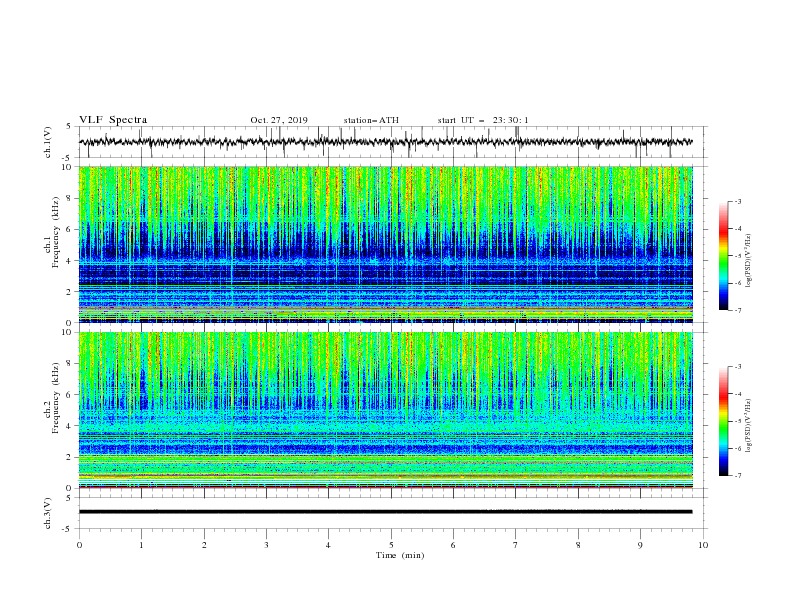Click the "Time (min)" axis title
Screen dimensions: 792x612
[400, 555]
